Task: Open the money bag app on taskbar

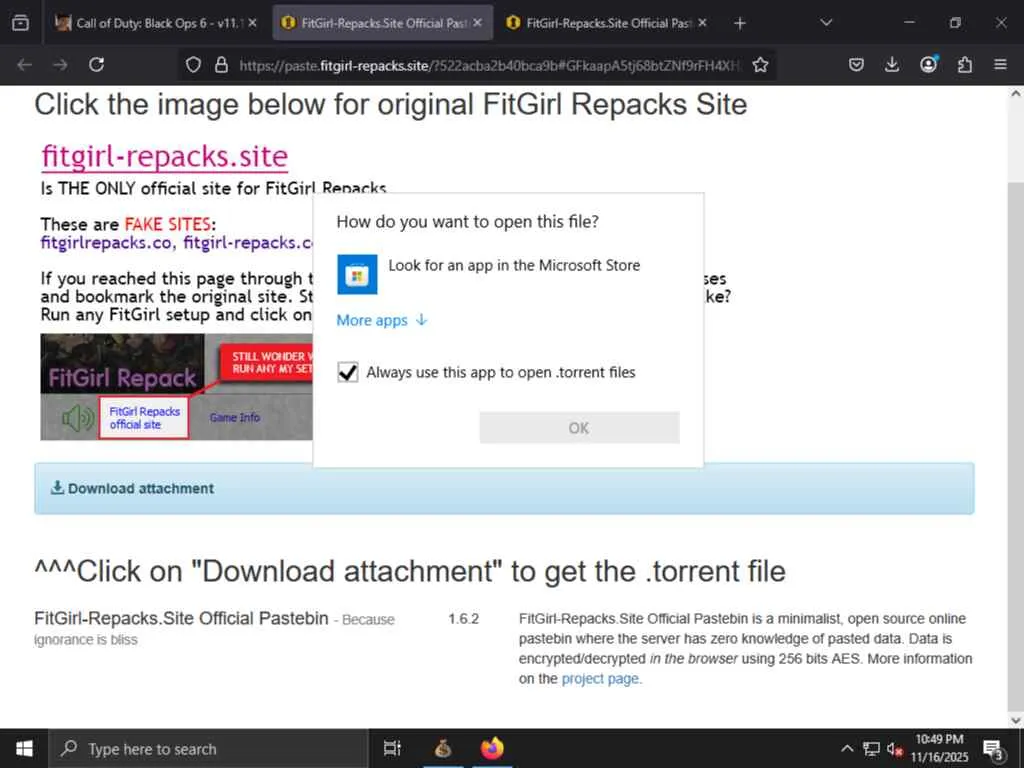Action: click(x=443, y=748)
